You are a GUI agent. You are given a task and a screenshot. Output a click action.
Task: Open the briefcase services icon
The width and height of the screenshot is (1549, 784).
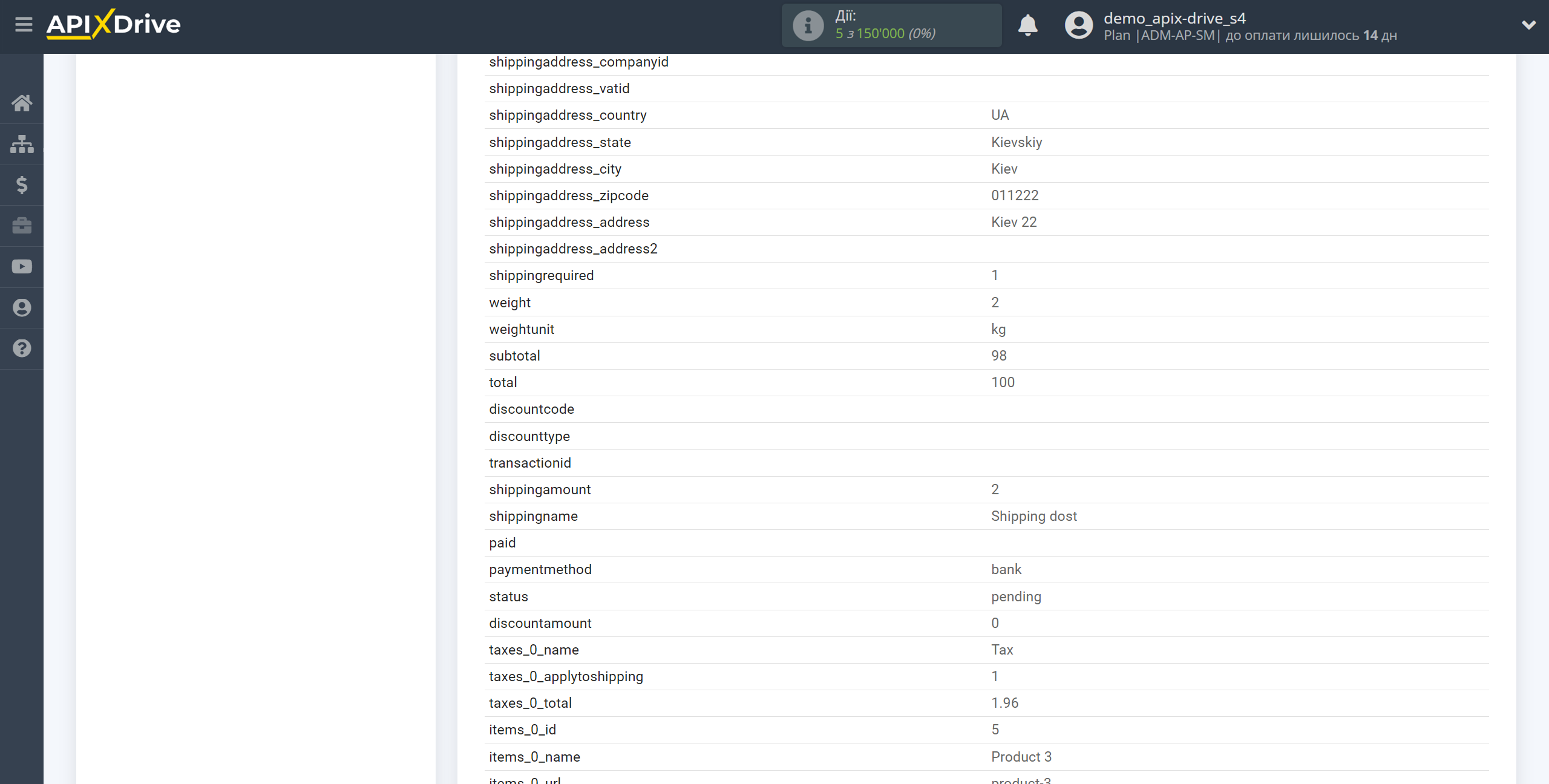[x=22, y=226]
